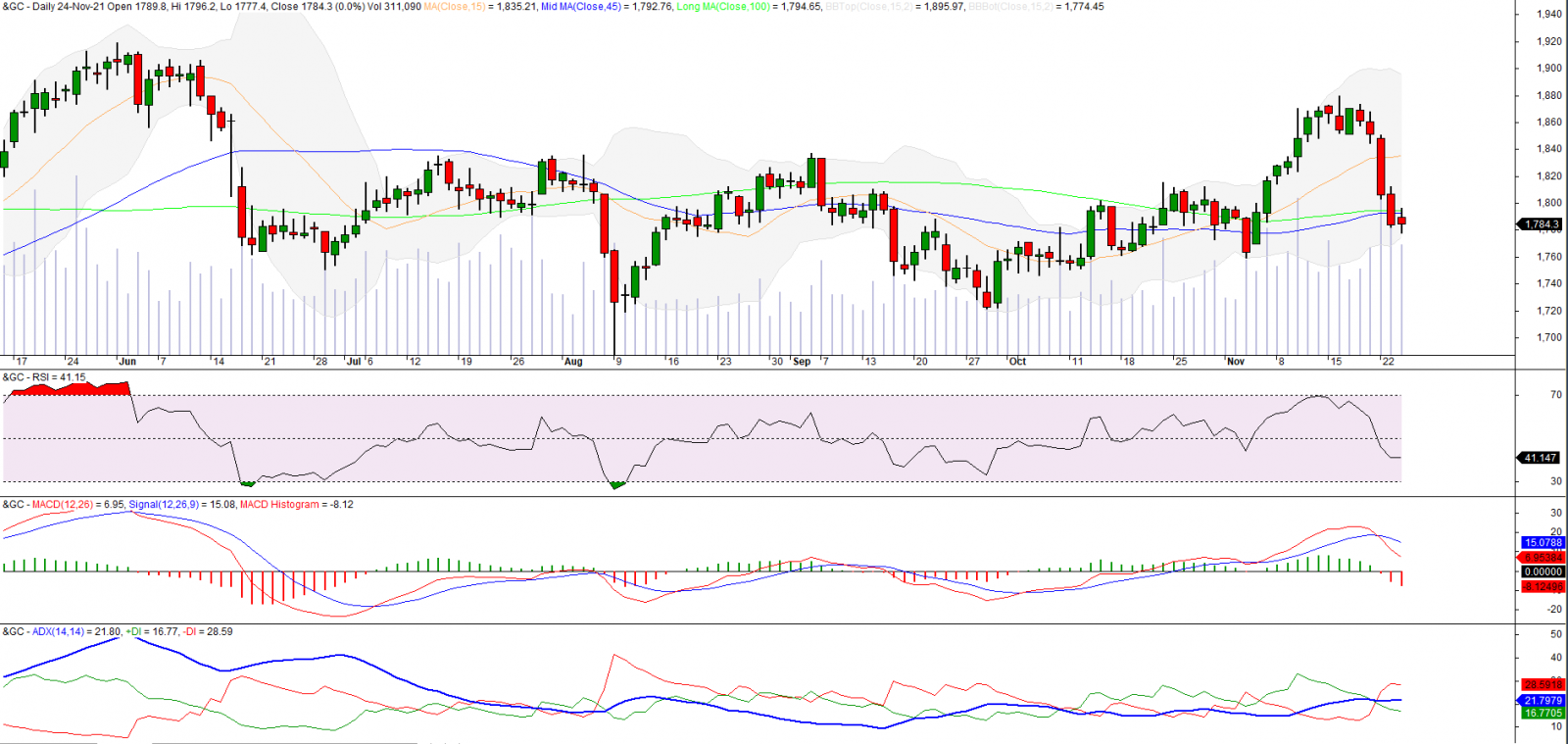Image resolution: width=1568 pixels, height=744 pixels.
Task: Click the 0.00000 zero-line tag
Action: (1543, 571)
